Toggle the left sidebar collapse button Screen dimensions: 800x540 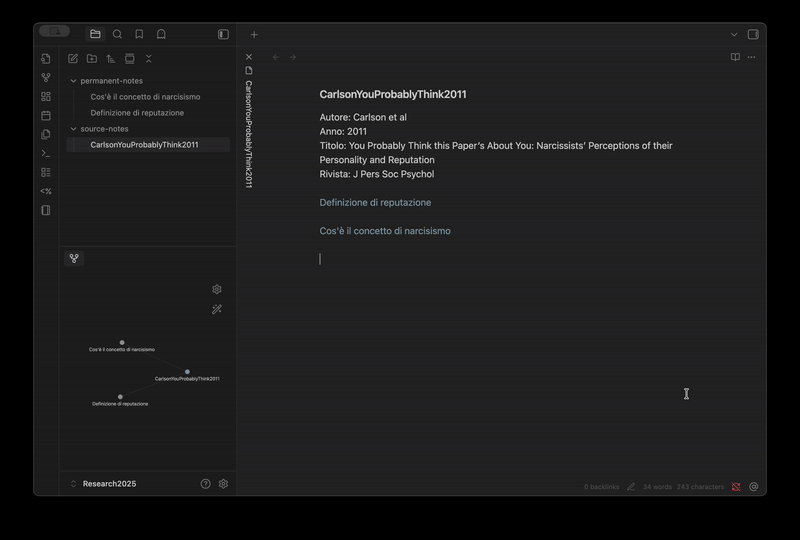click(223, 34)
